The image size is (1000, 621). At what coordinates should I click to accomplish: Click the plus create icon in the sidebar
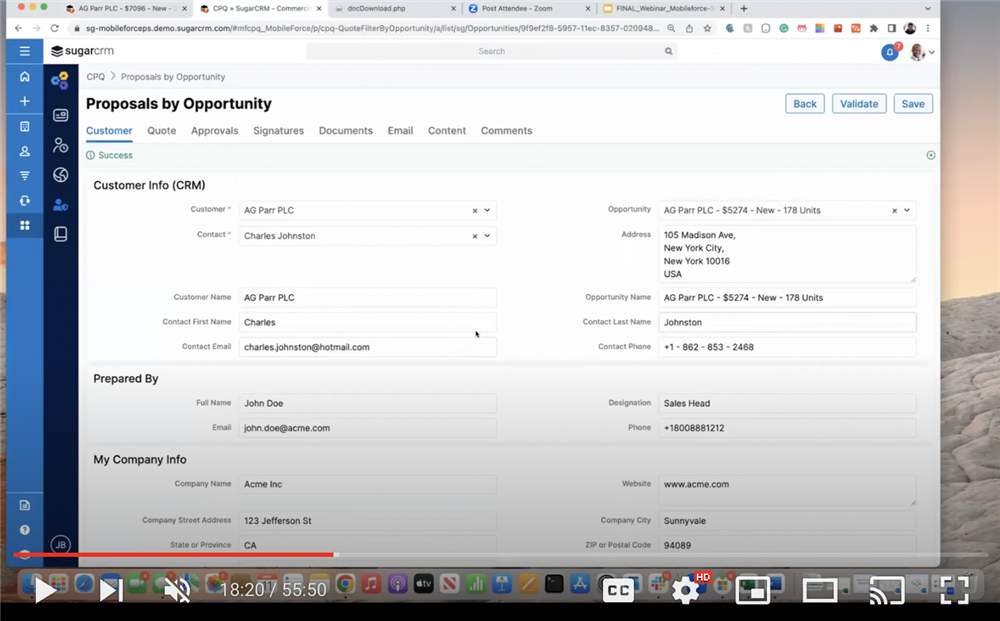pos(25,101)
